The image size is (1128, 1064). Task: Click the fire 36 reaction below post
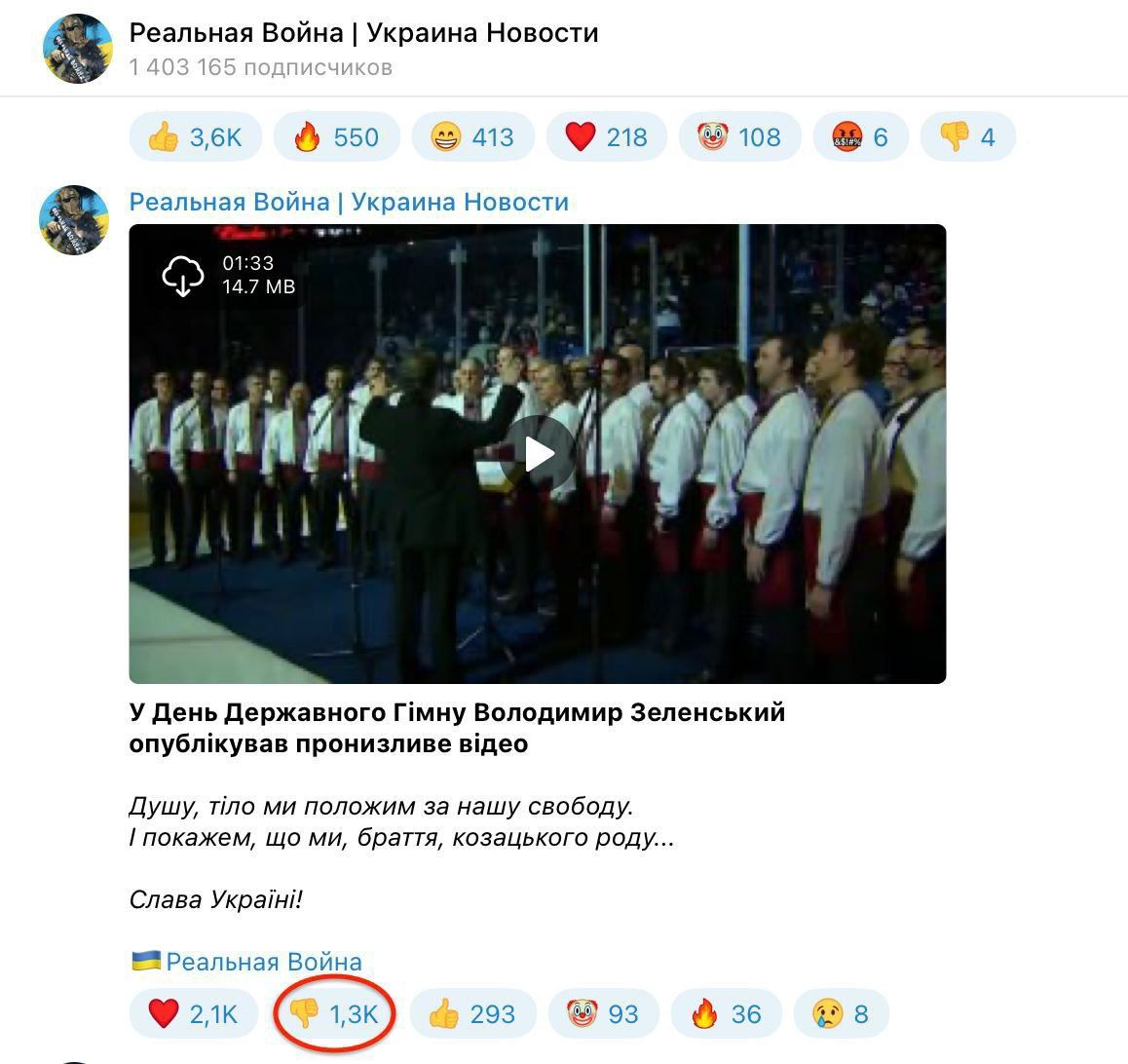726,1013
